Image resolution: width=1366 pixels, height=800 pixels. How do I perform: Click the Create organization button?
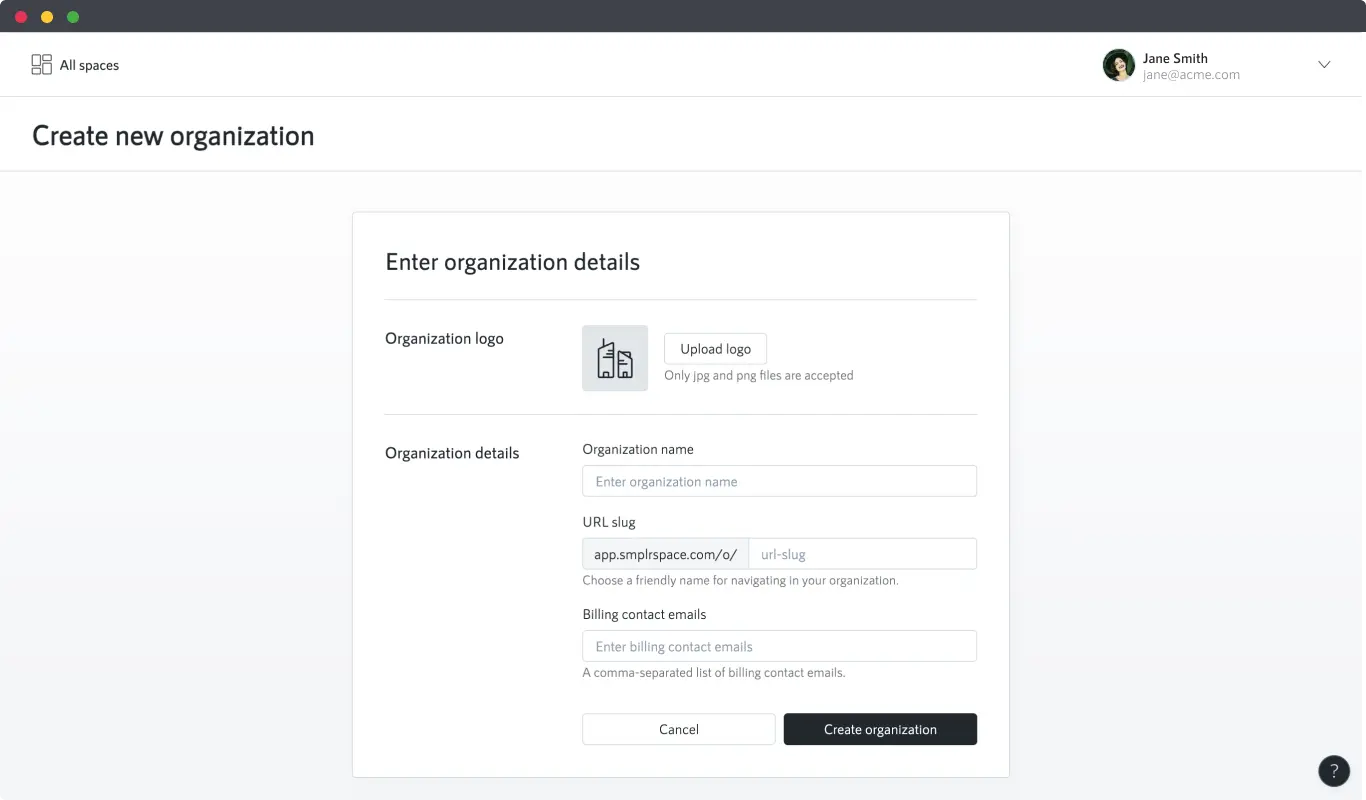pyautogui.click(x=880, y=729)
